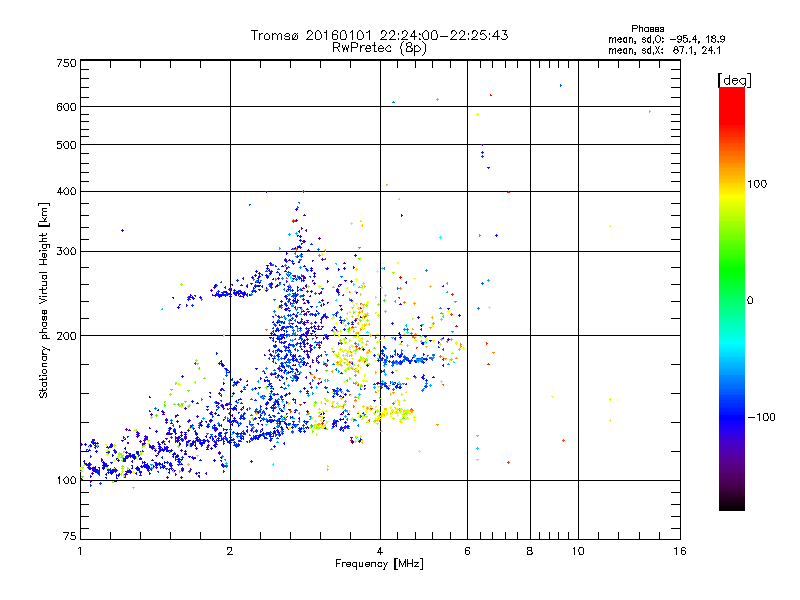
Task: Click the 'mean, sd,O: -95.4, 18.9' line
Action: click(667, 39)
